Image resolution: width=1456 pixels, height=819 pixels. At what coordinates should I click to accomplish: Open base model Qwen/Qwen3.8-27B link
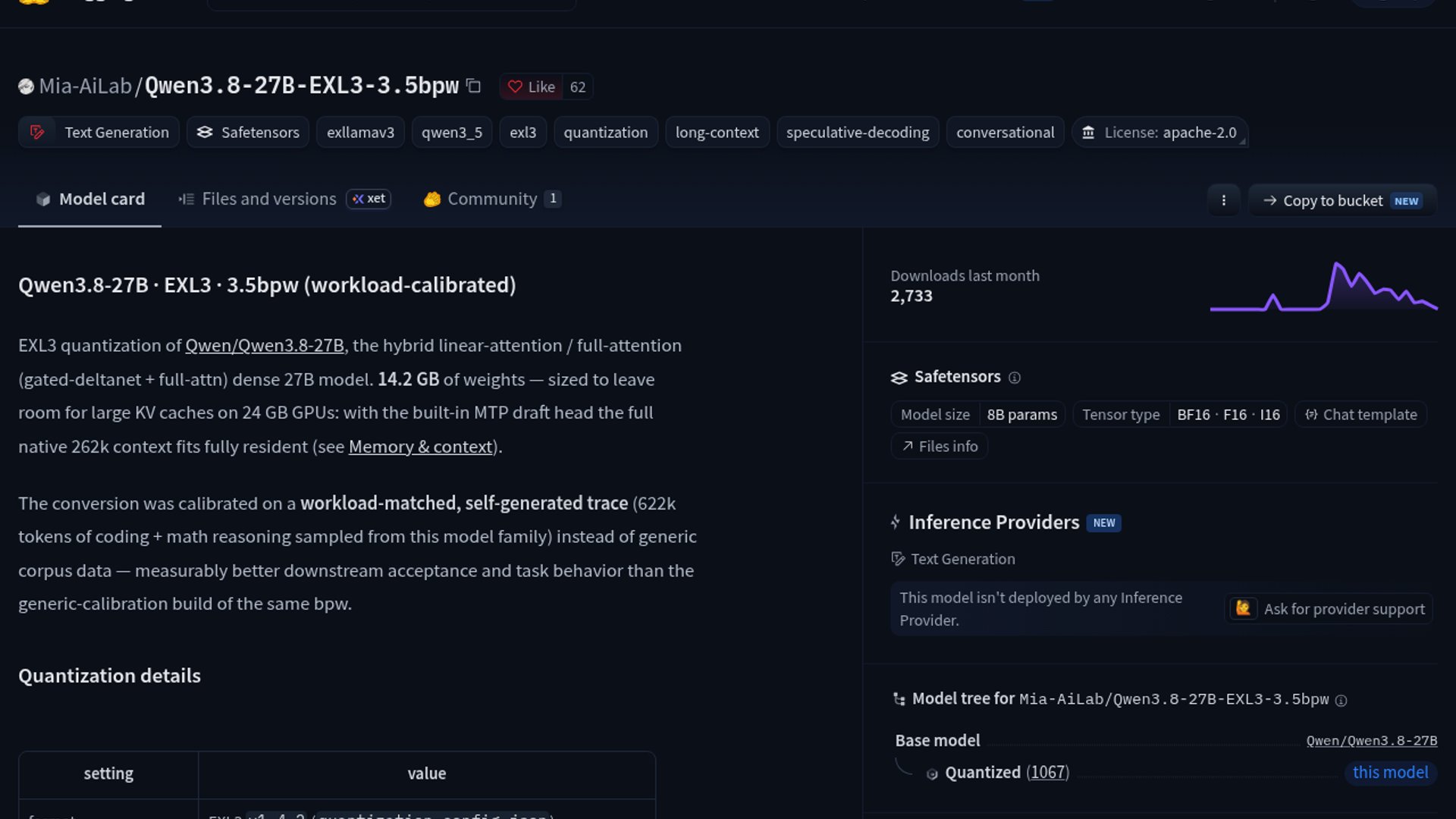[1372, 741]
